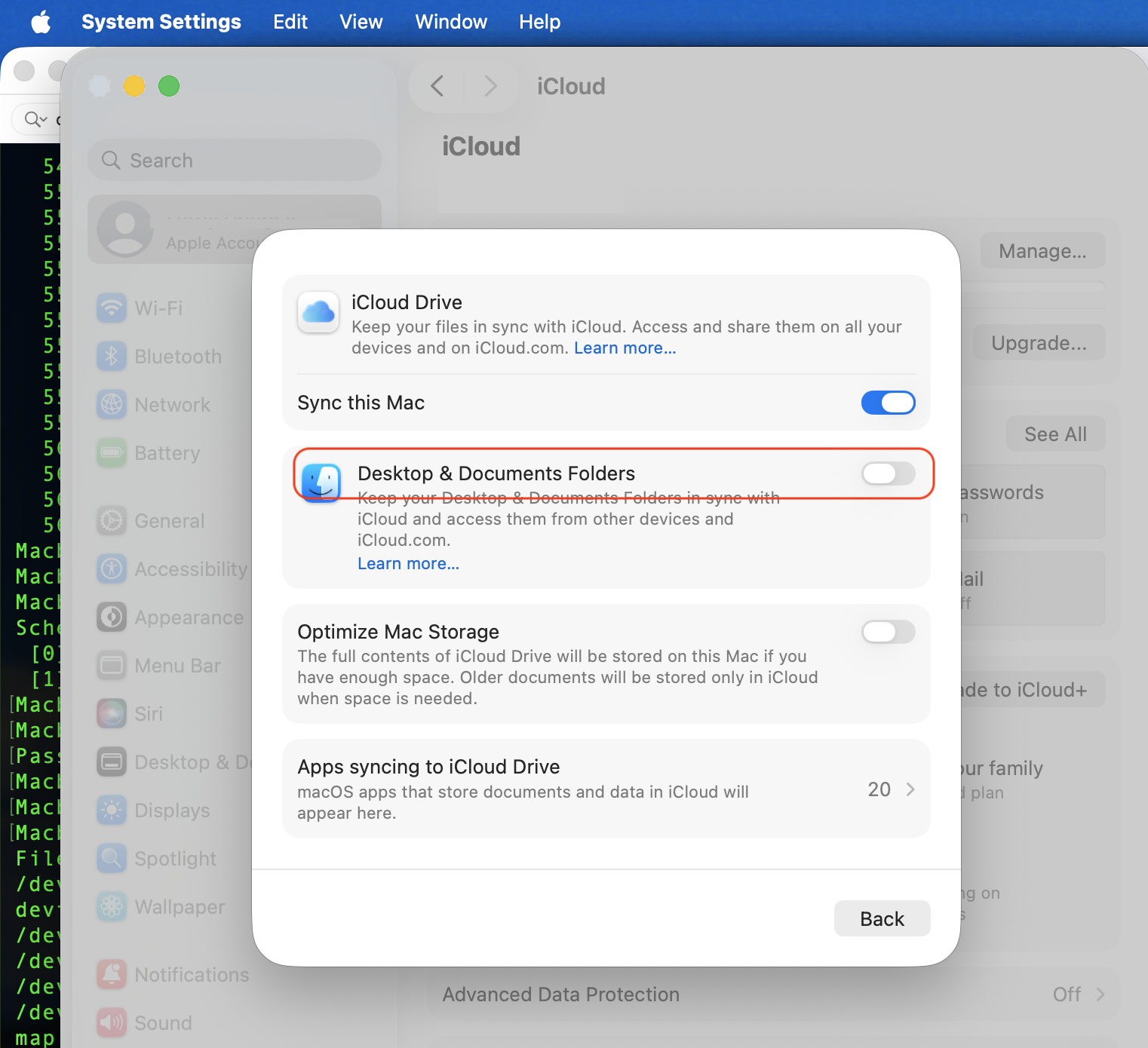This screenshot has height=1048, width=1148.
Task: Click the Advanced Data Protection label
Action: (561, 994)
